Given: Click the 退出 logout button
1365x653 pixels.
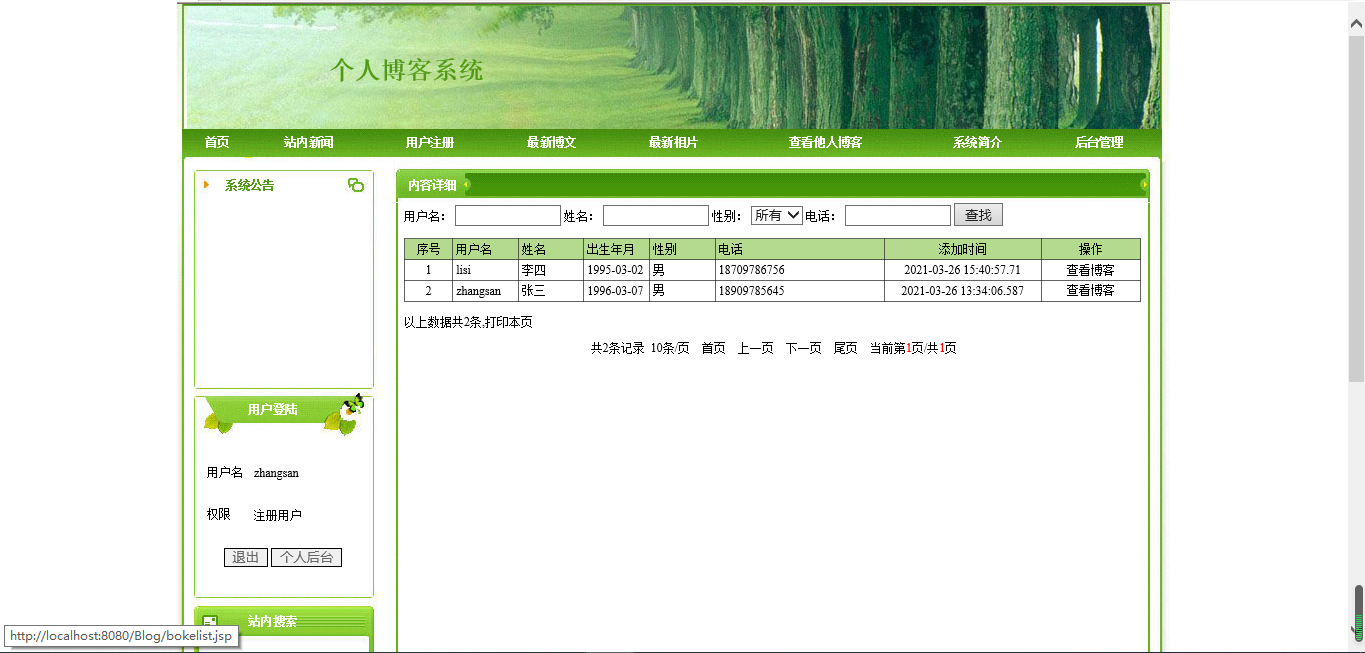Looking at the screenshot, I should click(246, 558).
